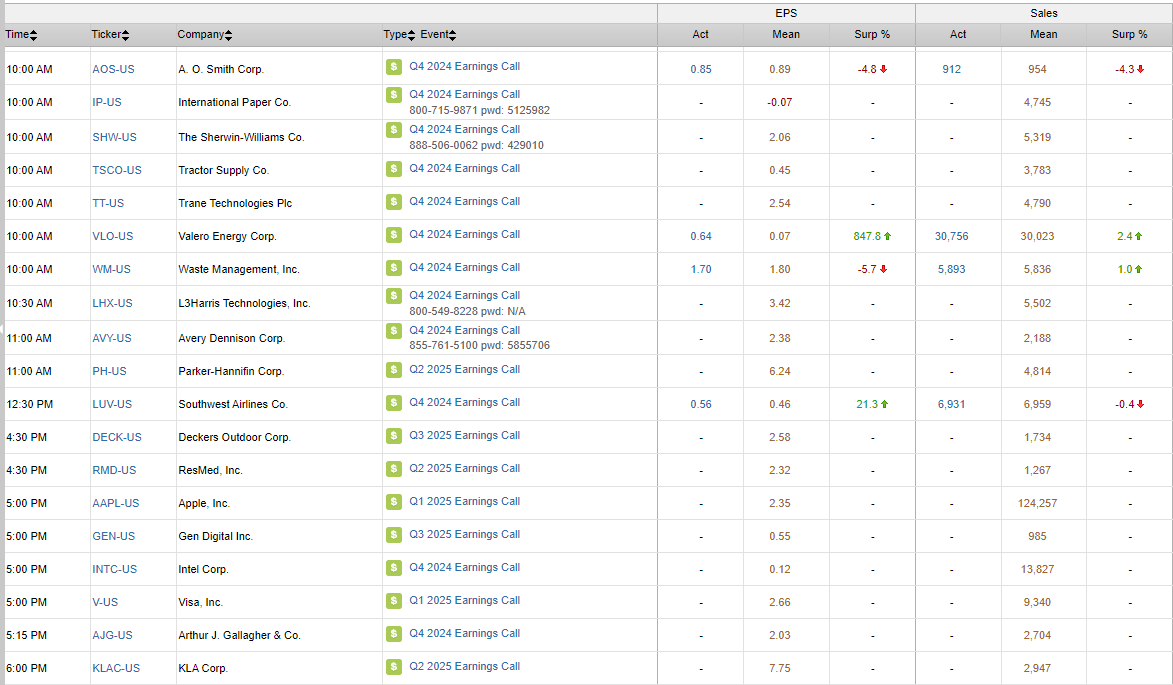Open the INTC-US ticker link
This screenshot has height=685, width=1173.
pos(114,568)
